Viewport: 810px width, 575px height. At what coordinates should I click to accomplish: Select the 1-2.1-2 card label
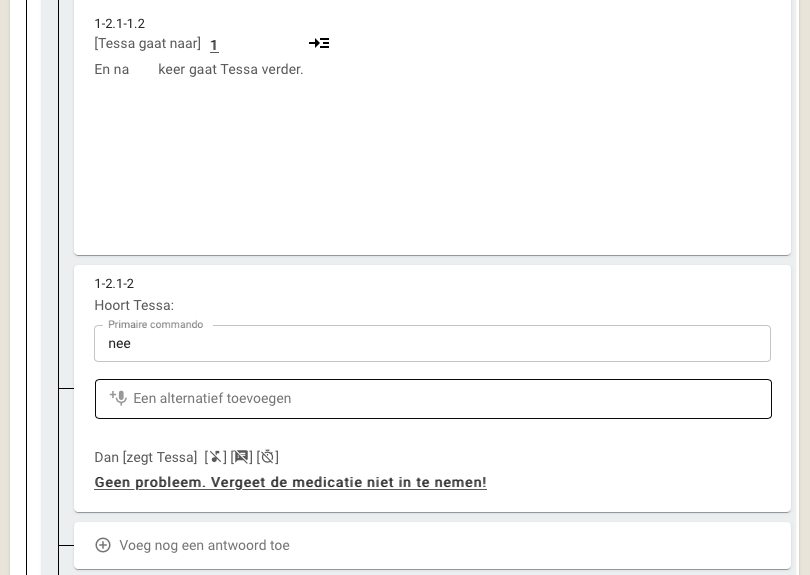pyautogui.click(x=114, y=284)
